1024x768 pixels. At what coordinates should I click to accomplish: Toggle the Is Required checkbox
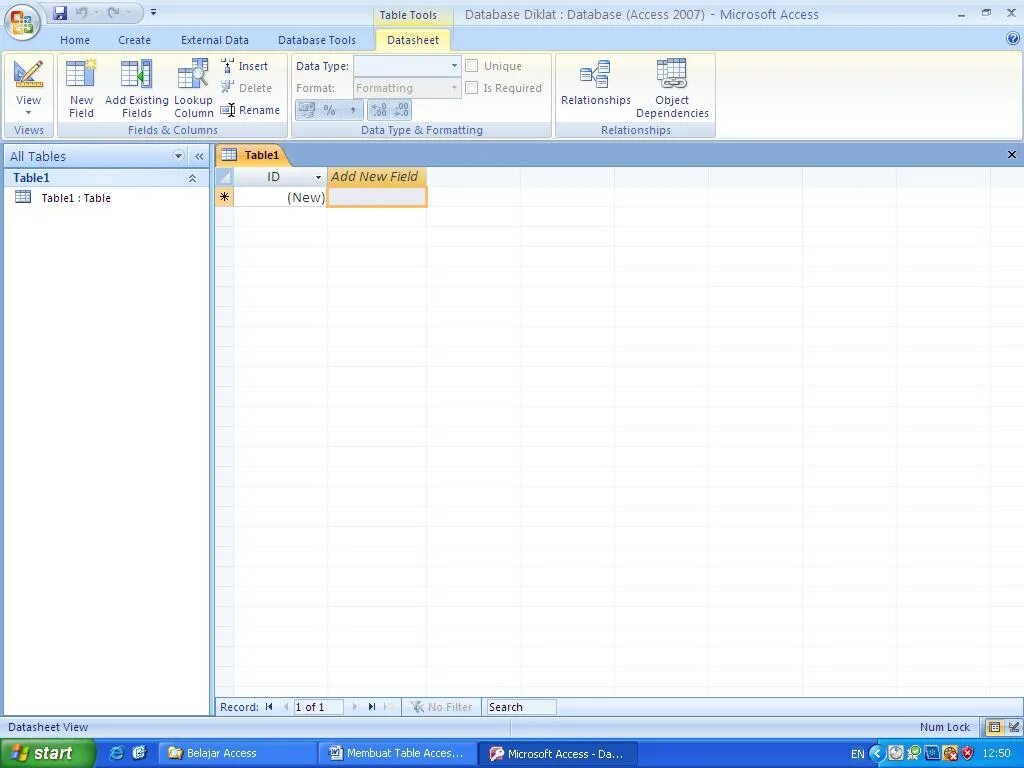click(472, 88)
